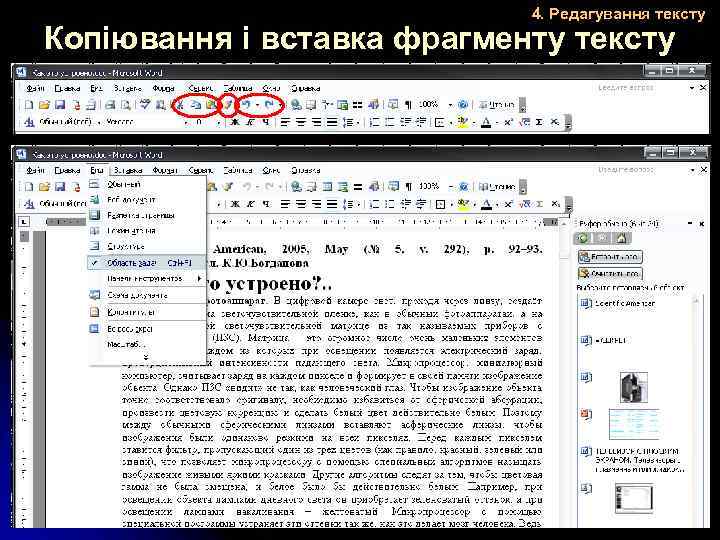720x540 pixels.
Task: Click Save icon in lower Word window
Action: (x=60, y=187)
